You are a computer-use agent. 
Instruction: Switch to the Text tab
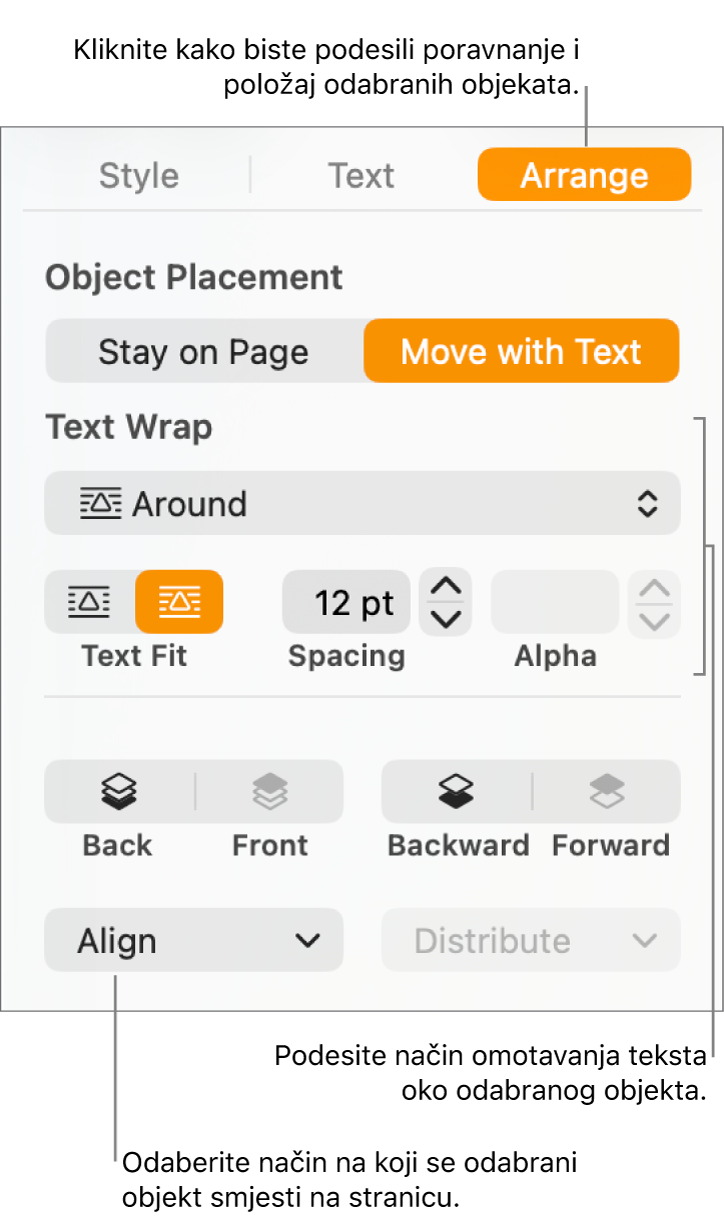click(361, 176)
